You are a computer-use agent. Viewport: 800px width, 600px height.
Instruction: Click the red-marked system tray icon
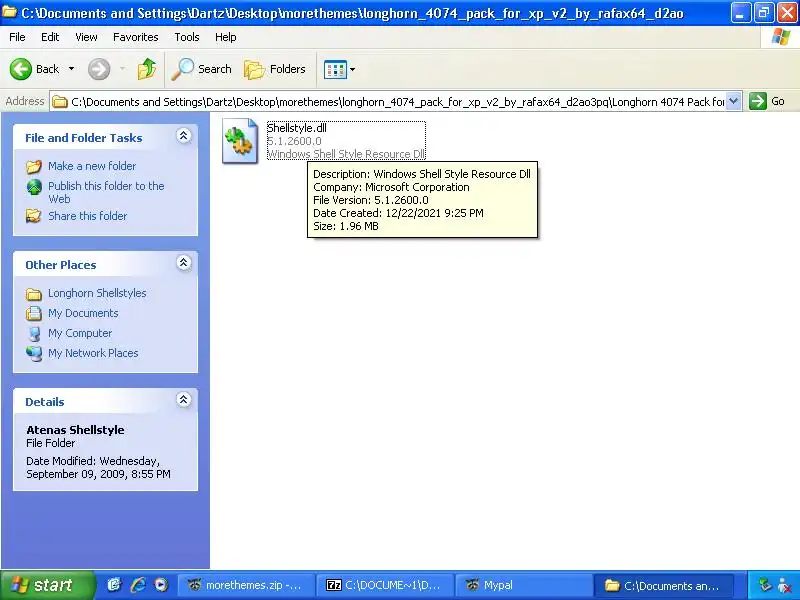(x=785, y=585)
